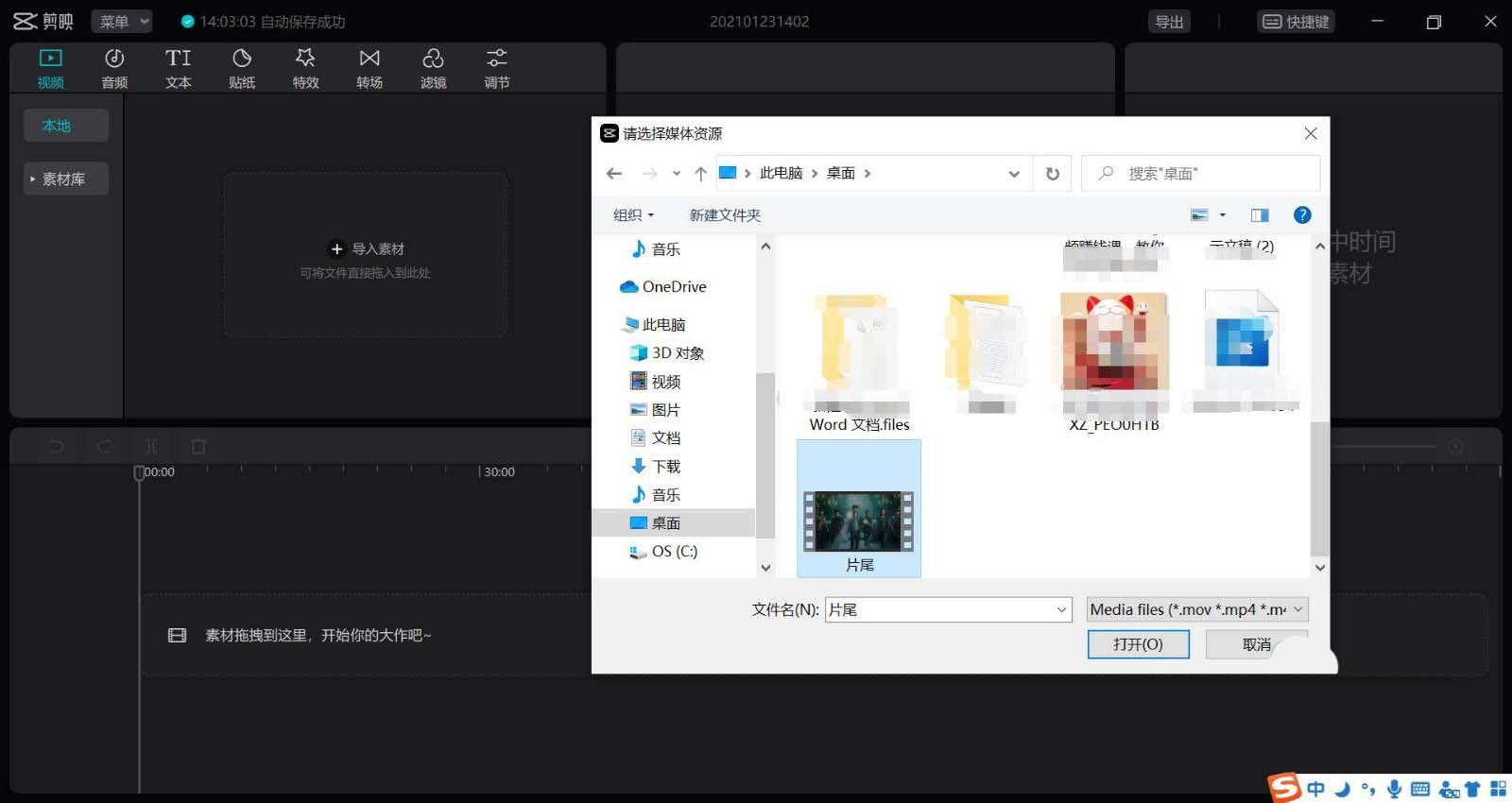
Task: Open the view options dropdown arrow
Action: point(1223,215)
